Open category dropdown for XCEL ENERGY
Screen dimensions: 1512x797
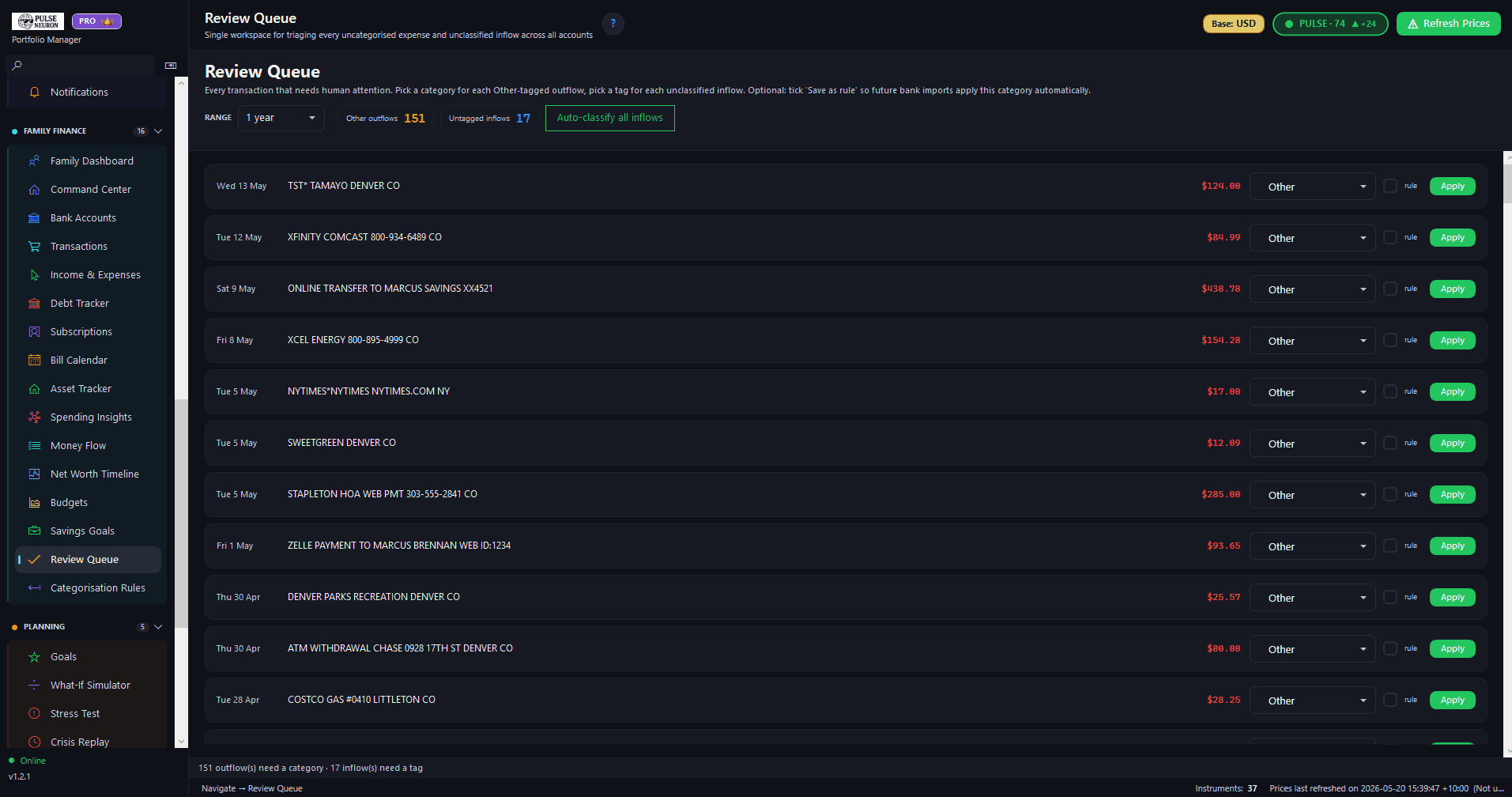pyautogui.click(x=1312, y=341)
